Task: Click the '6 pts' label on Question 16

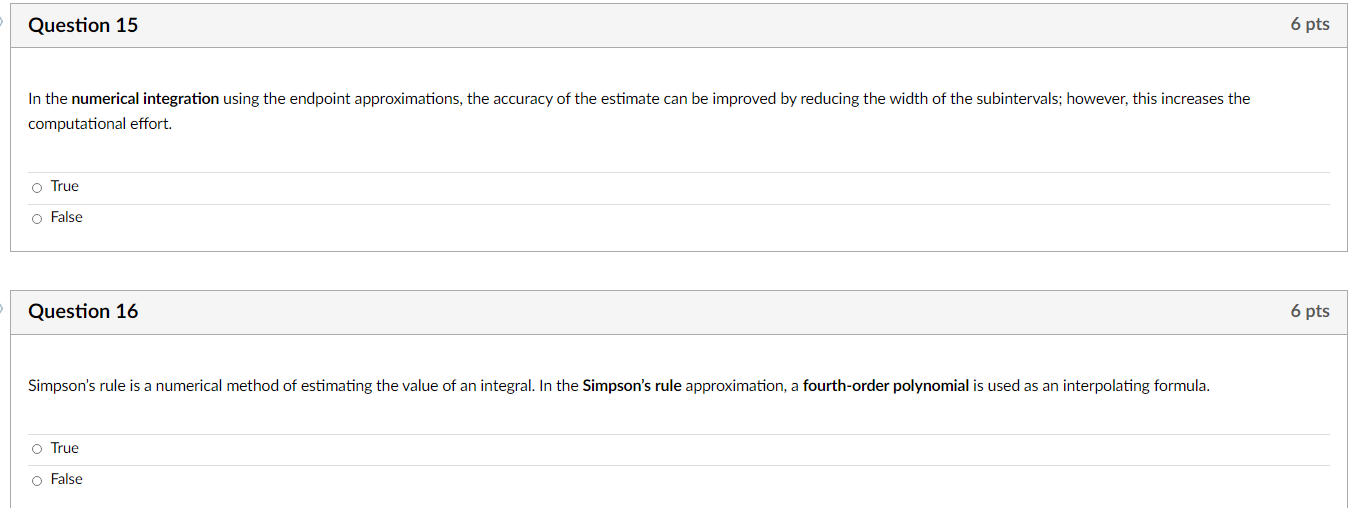Action: pos(1309,311)
